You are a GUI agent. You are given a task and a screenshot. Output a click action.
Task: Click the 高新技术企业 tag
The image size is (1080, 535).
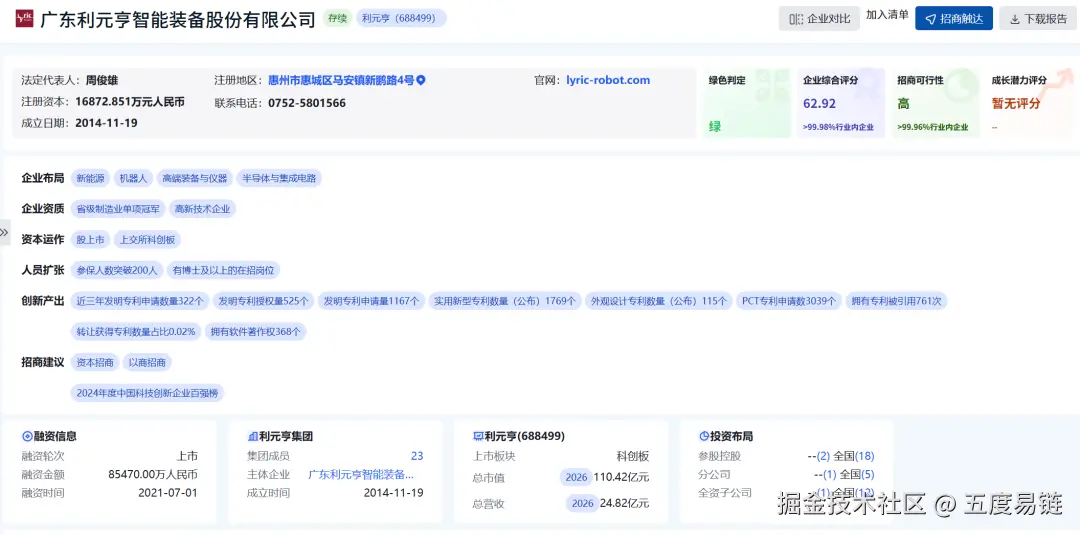tap(202, 209)
